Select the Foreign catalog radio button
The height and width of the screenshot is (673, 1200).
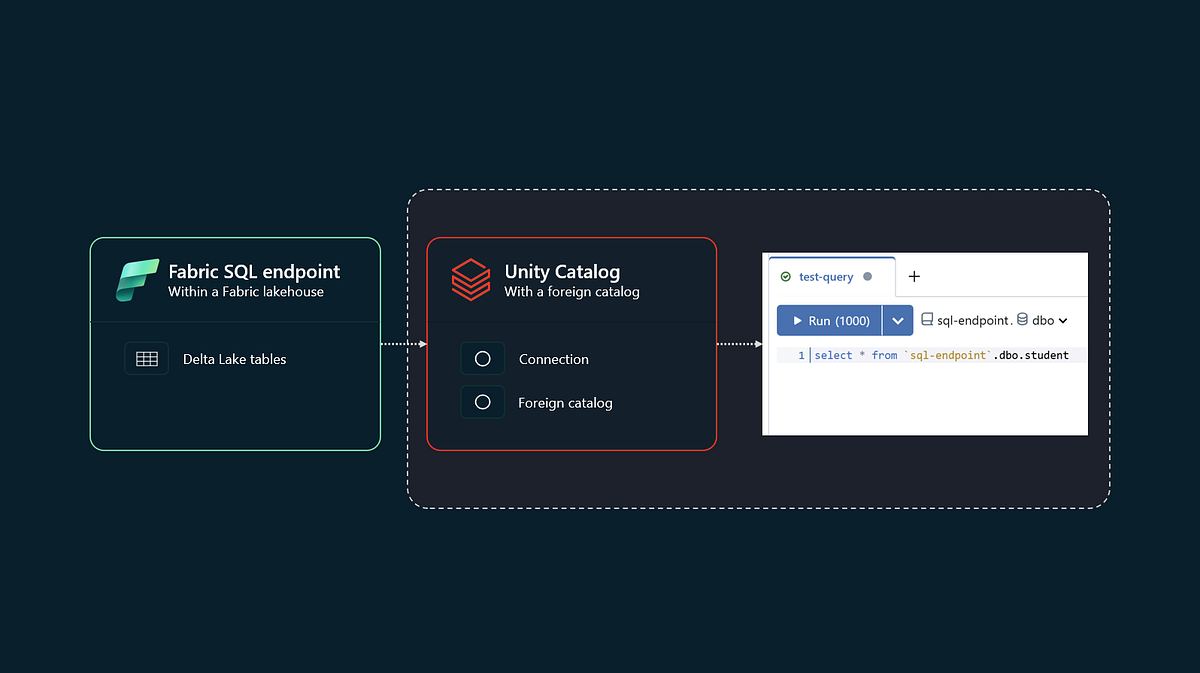(483, 402)
